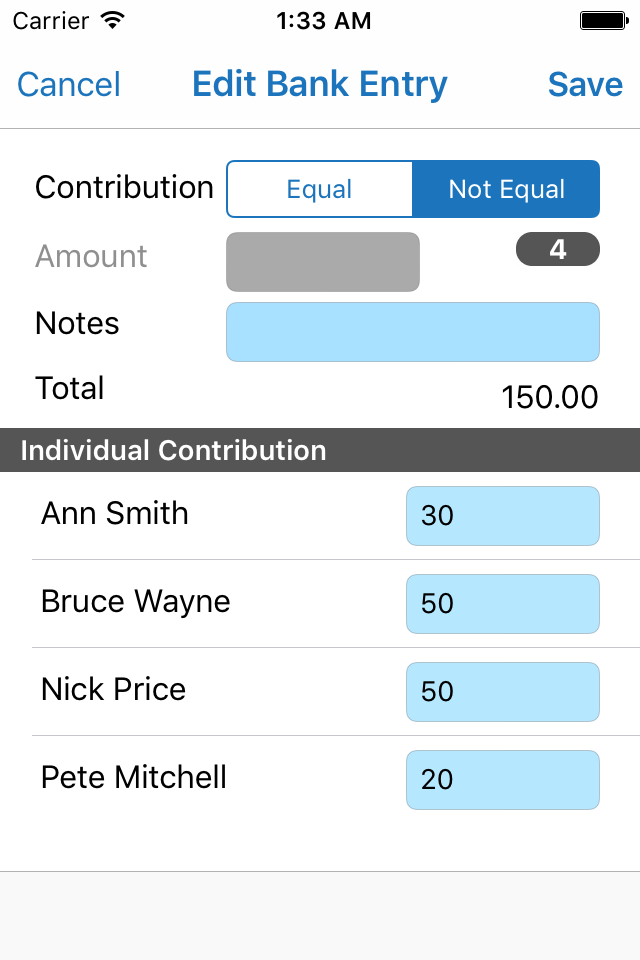Tap the battery indicator icon
Viewport: 640px width, 960px height.
604,21
